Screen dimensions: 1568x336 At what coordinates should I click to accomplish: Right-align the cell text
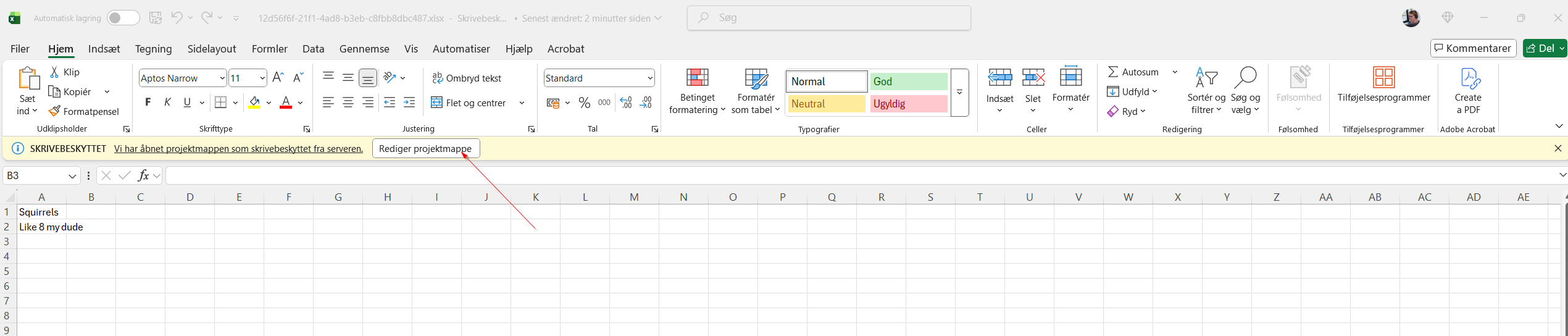click(368, 103)
